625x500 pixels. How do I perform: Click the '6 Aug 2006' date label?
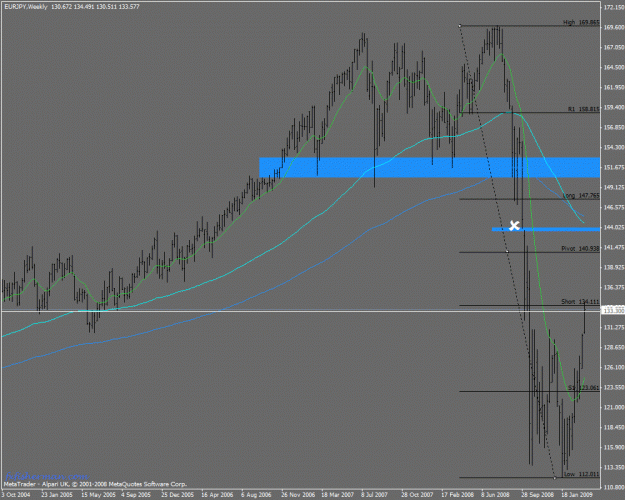[256, 494]
